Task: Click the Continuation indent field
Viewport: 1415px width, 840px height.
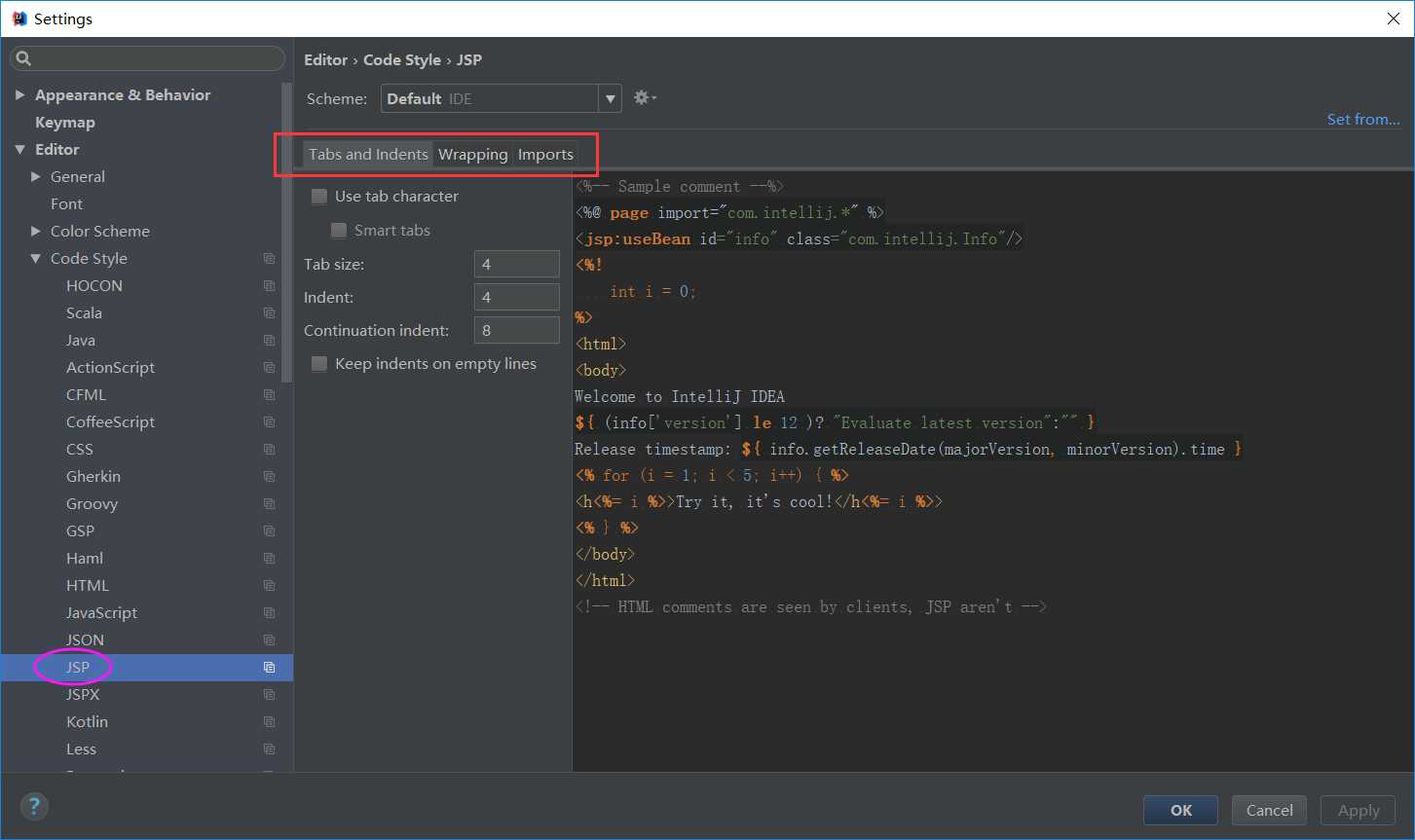Action: [517, 331]
